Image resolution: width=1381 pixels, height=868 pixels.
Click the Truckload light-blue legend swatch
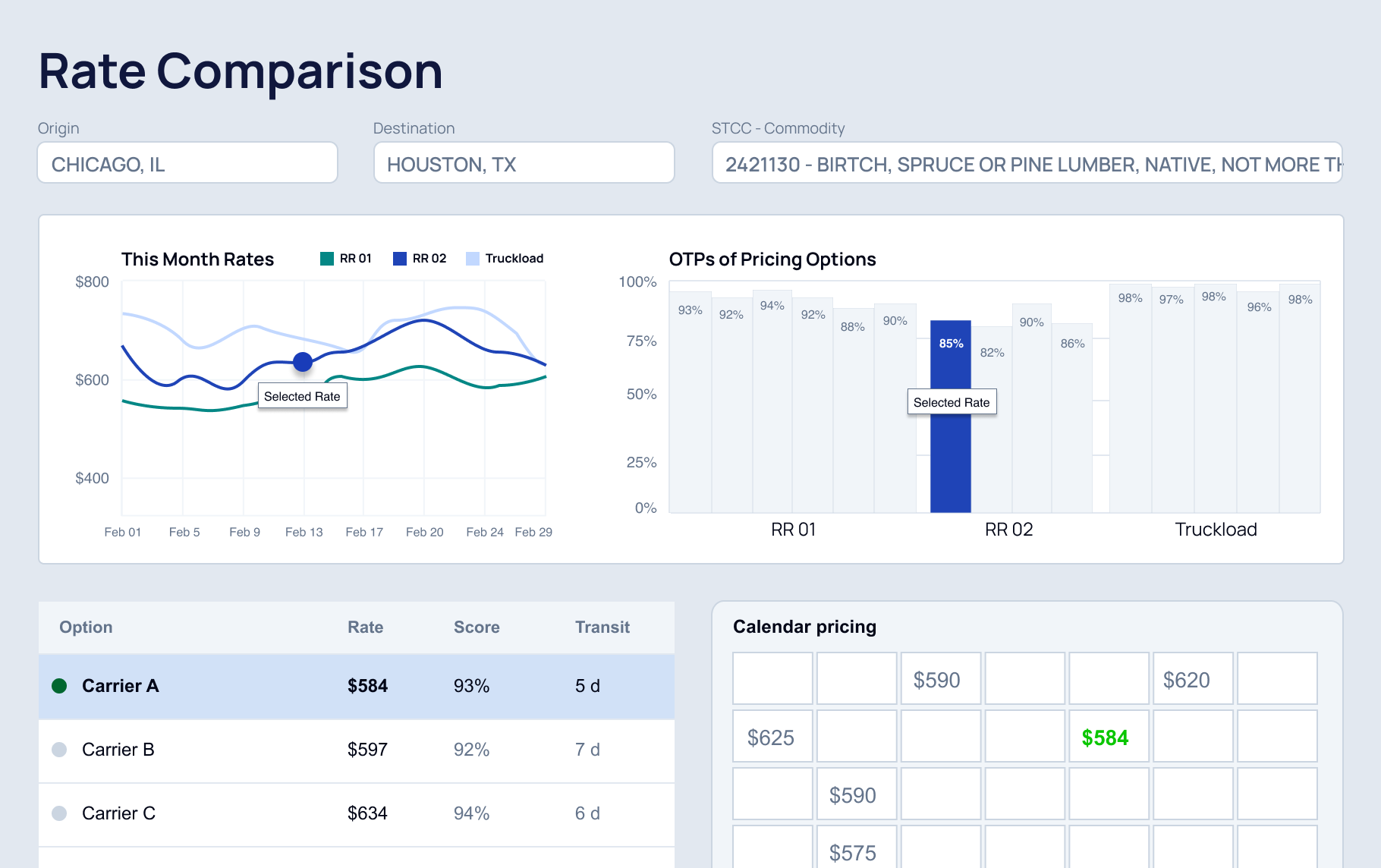pos(473,259)
